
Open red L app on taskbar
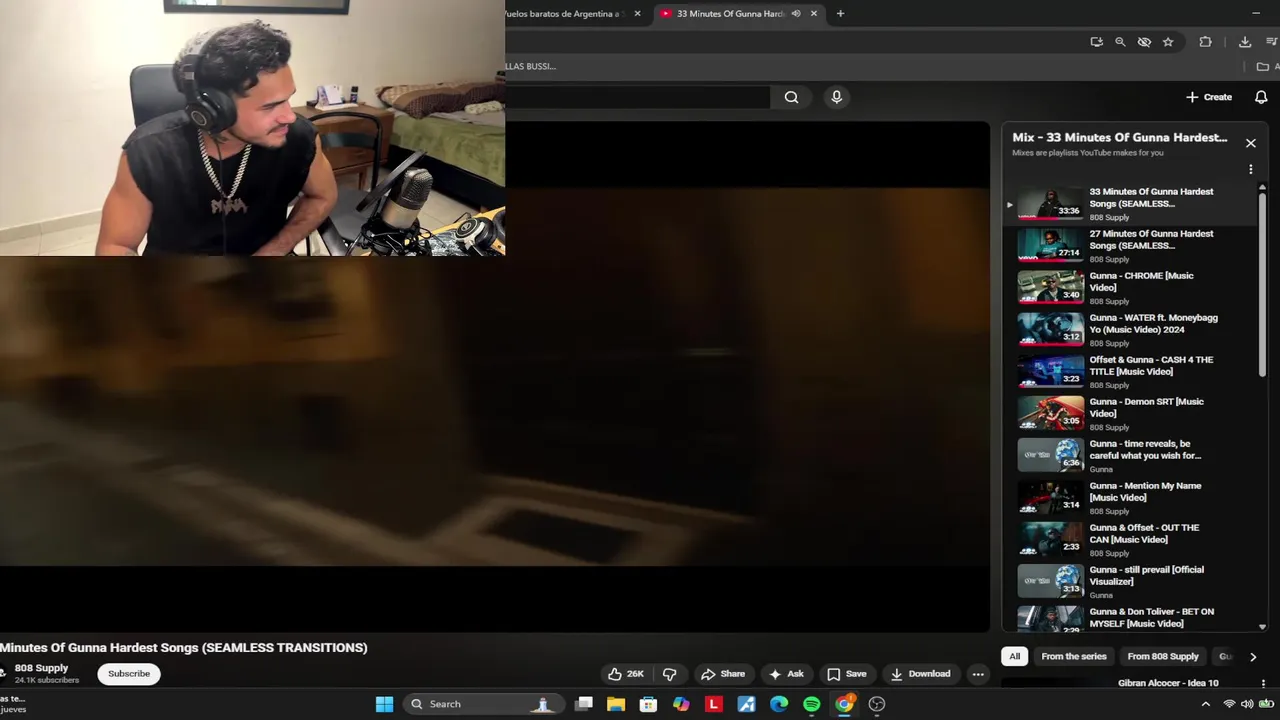[713, 704]
